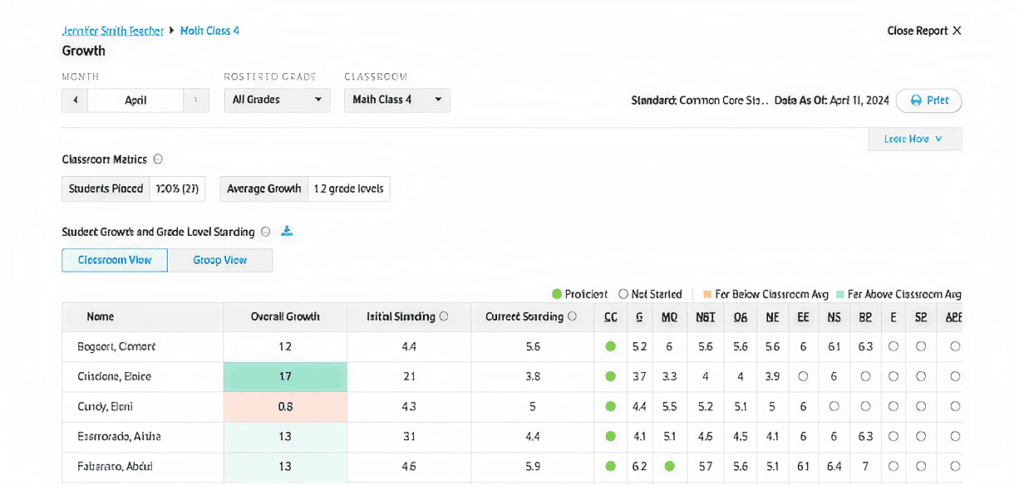1024x485 pixels.
Task: Click info icon next to Grade Level Standing
Action: 265,231
